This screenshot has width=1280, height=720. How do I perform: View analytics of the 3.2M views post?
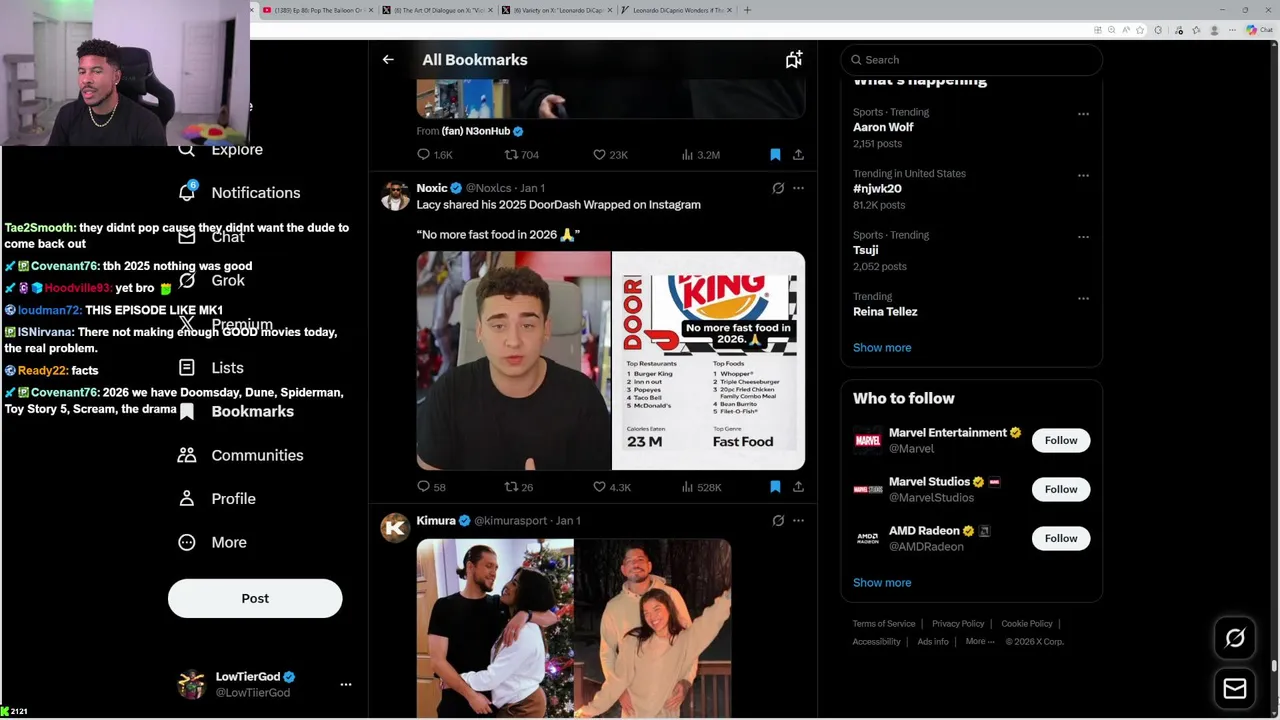pos(700,155)
